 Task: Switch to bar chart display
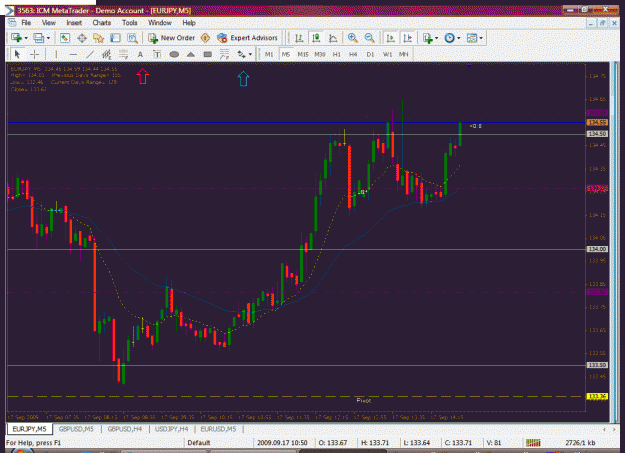click(x=299, y=38)
